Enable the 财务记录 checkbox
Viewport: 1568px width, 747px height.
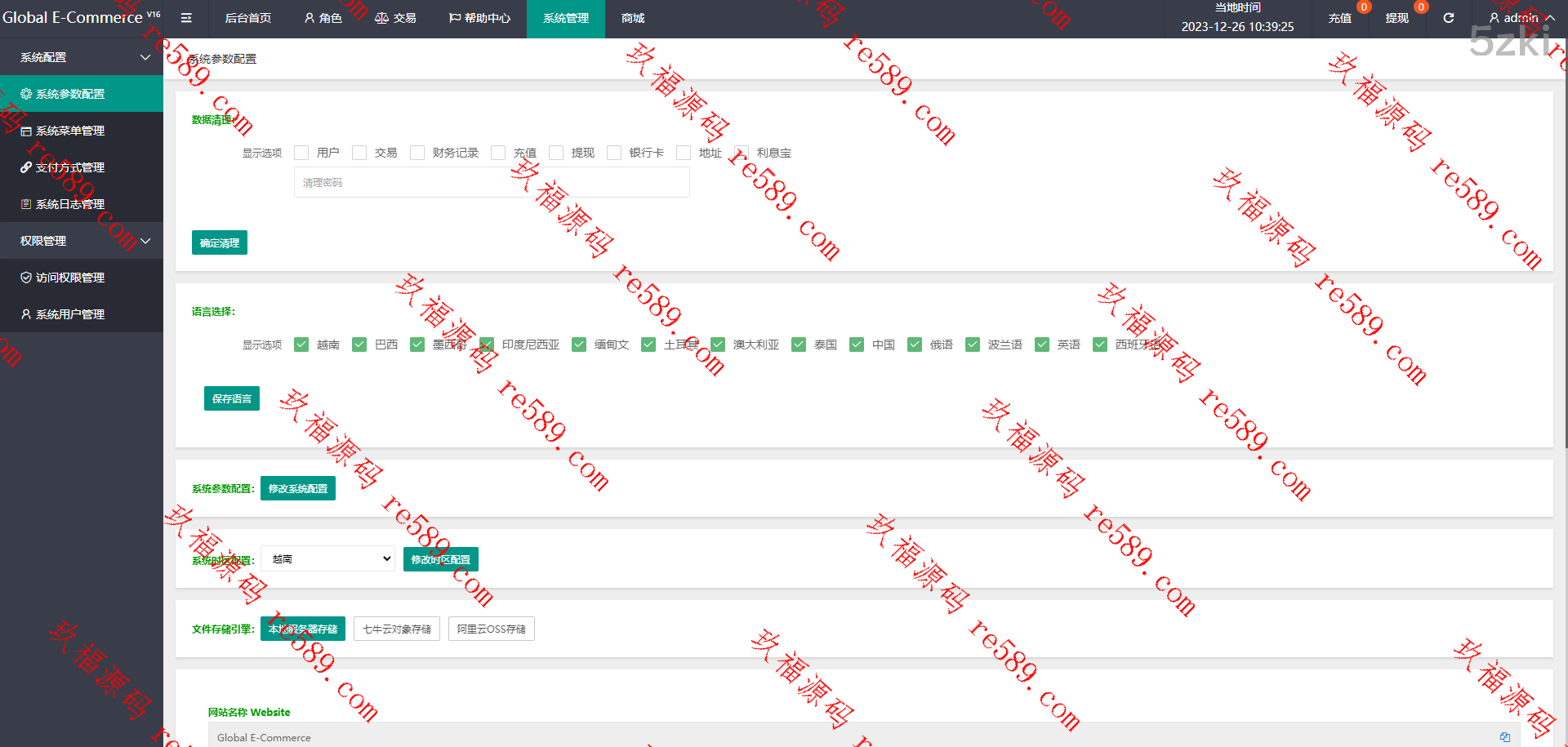(417, 153)
